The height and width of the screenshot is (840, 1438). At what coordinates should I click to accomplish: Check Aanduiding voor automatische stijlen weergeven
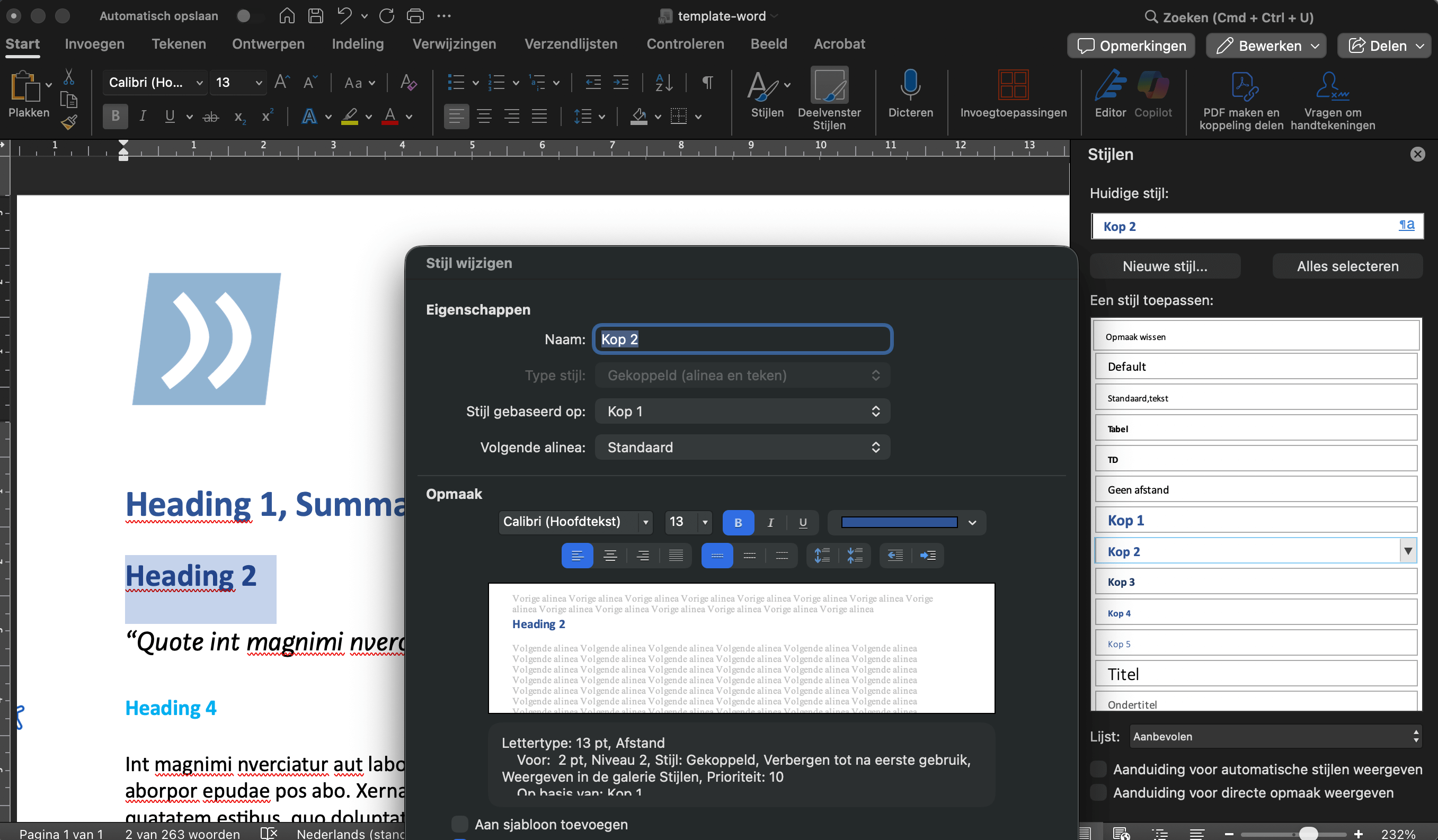click(1098, 769)
